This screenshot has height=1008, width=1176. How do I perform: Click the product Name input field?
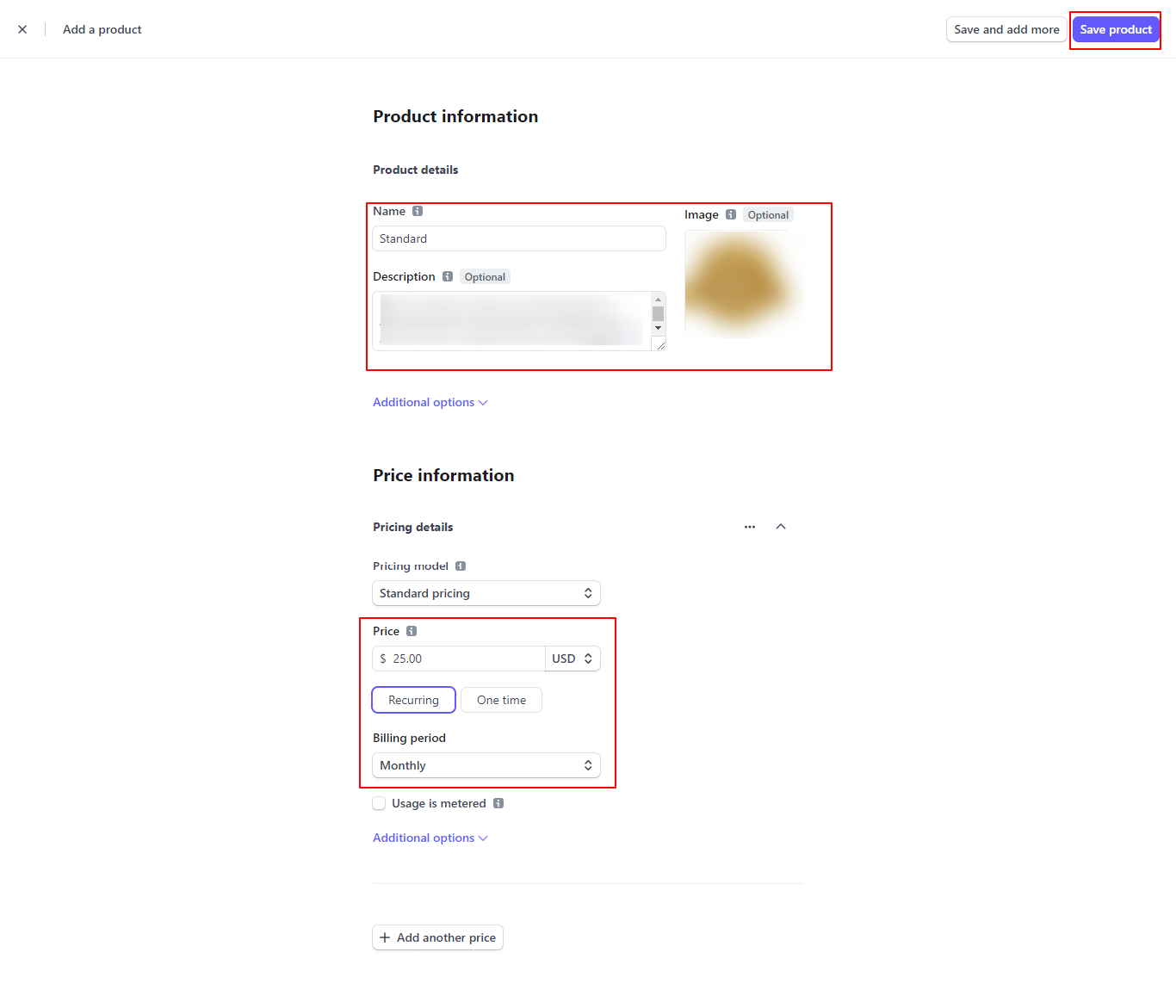(518, 238)
